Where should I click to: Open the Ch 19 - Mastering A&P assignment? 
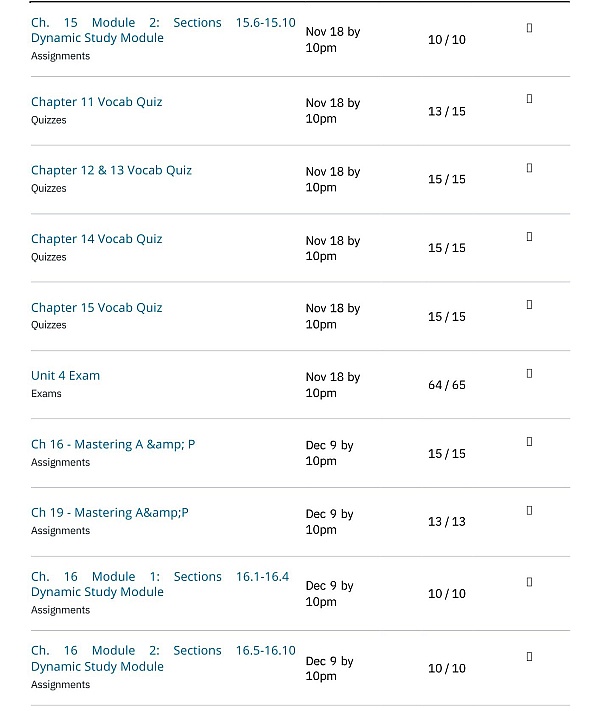click(x=109, y=513)
